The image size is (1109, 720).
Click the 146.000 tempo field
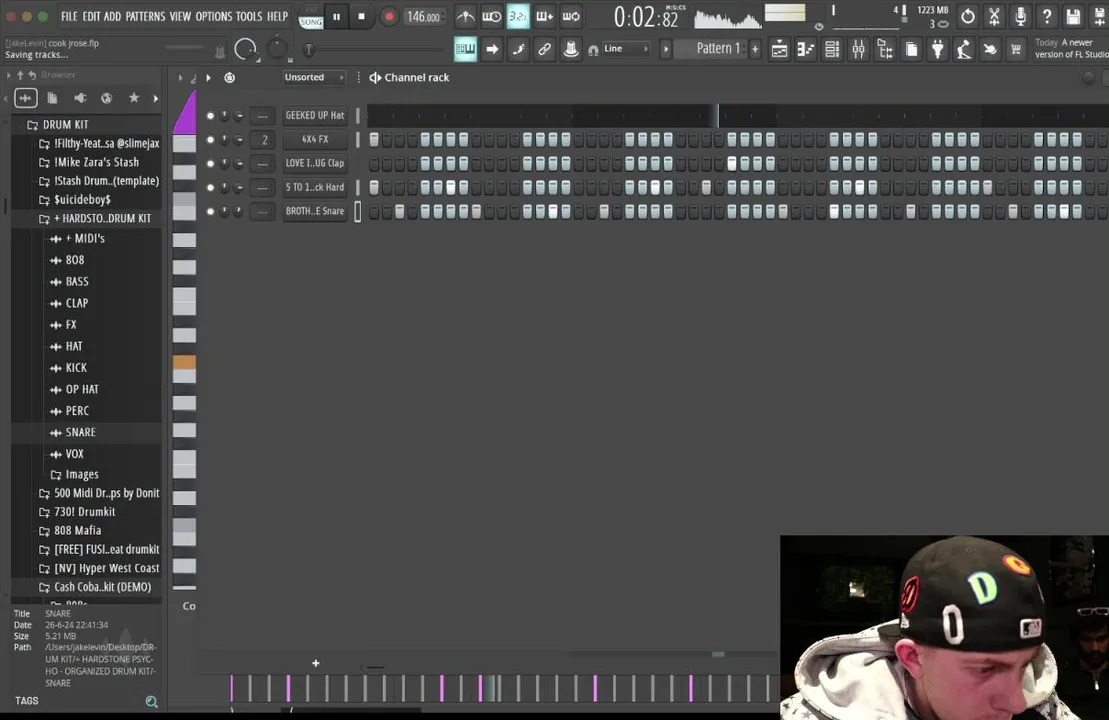tap(423, 16)
